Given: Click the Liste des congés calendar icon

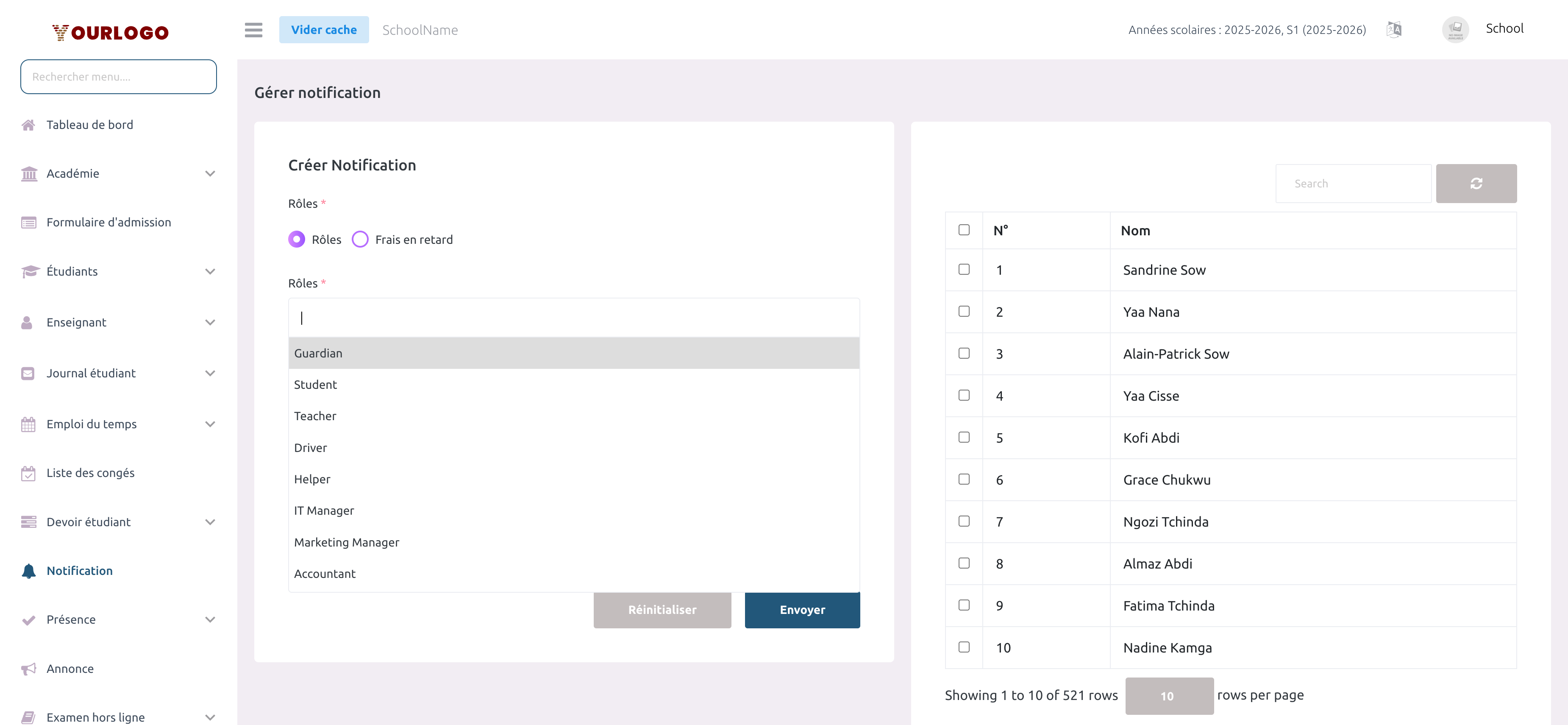Looking at the screenshot, I should coord(28,473).
